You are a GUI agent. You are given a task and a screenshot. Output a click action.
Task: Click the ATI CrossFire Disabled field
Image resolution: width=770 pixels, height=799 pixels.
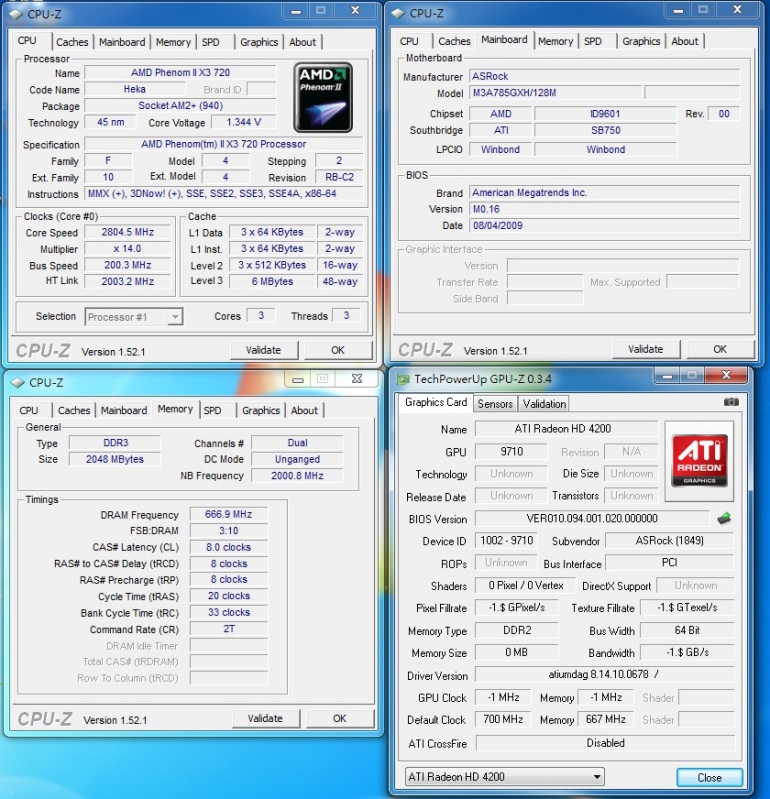605,743
